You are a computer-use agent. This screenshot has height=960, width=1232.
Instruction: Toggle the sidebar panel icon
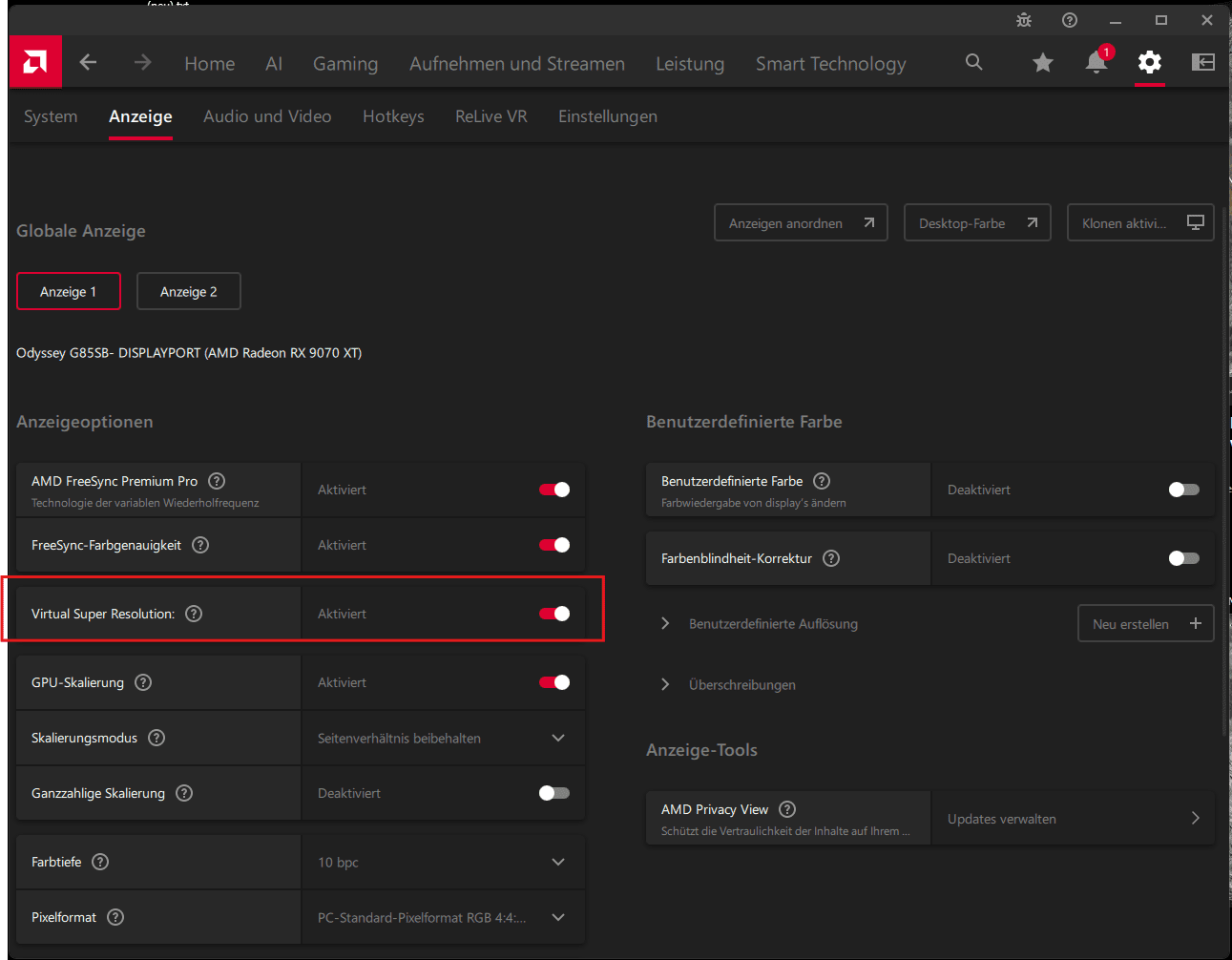1203,62
